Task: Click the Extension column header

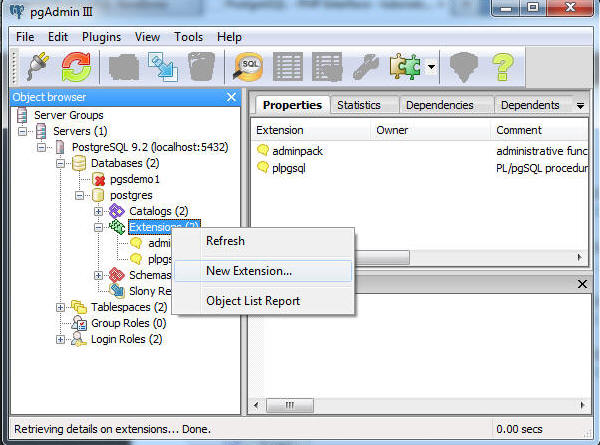Action: click(311, 130)
